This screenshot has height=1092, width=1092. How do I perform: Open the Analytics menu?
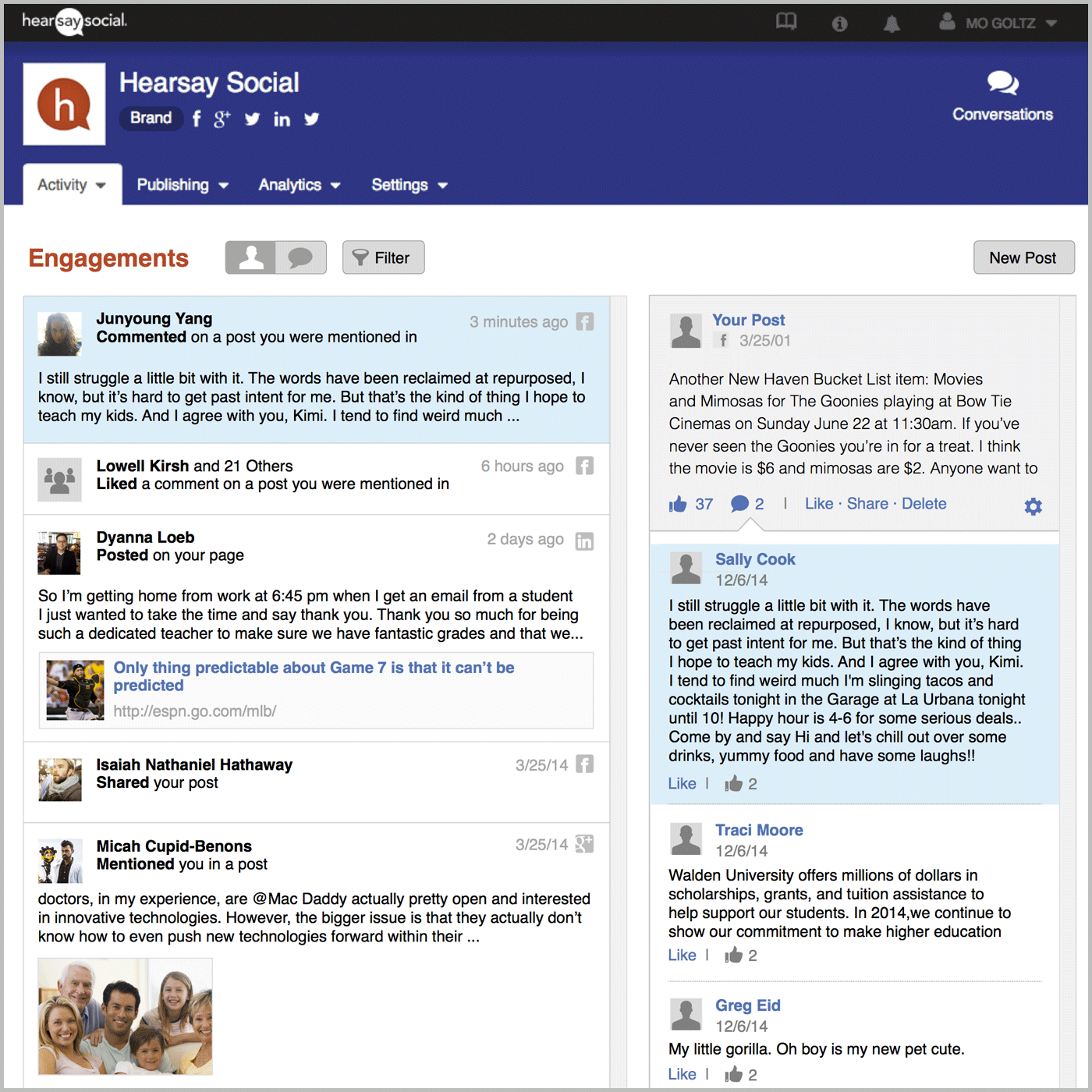click(300, 185)
